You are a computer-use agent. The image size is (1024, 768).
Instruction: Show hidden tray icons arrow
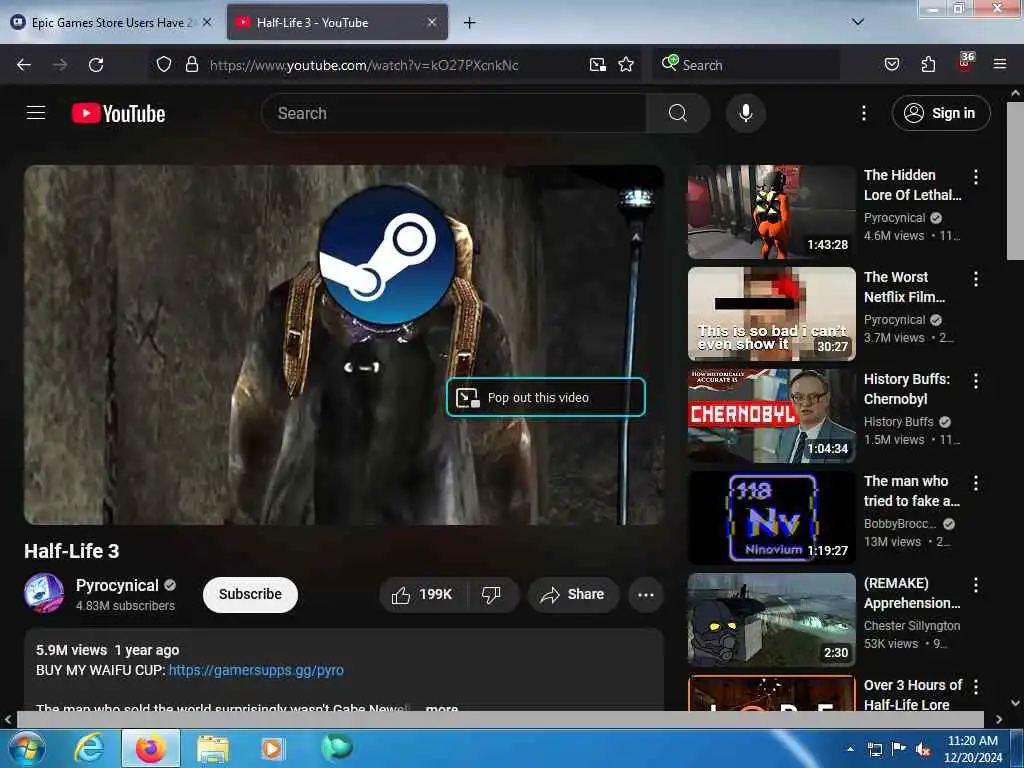click(850, 749)
